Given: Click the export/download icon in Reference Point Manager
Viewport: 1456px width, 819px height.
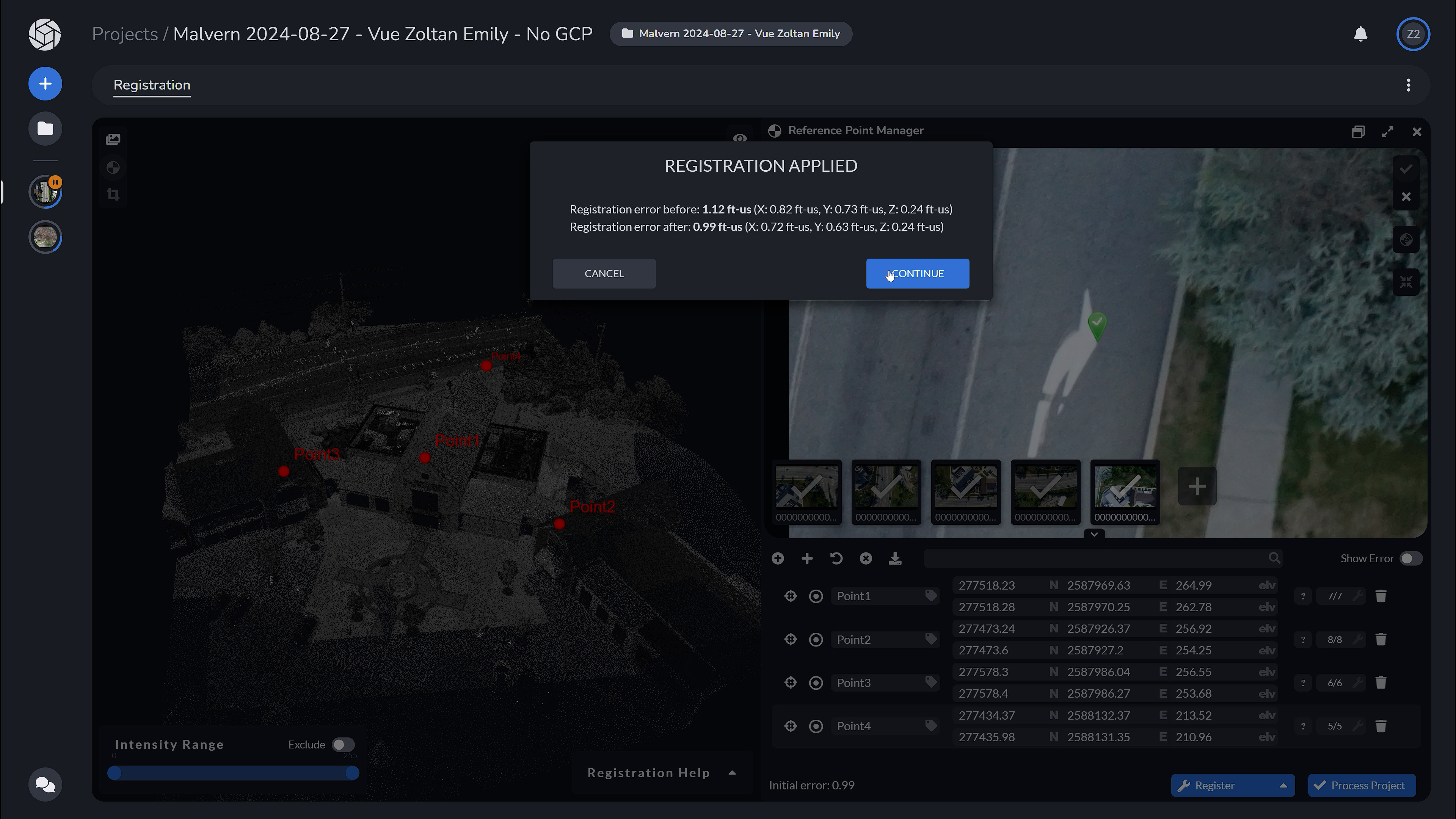Looking at the screenshot, I should coord(895,558).
